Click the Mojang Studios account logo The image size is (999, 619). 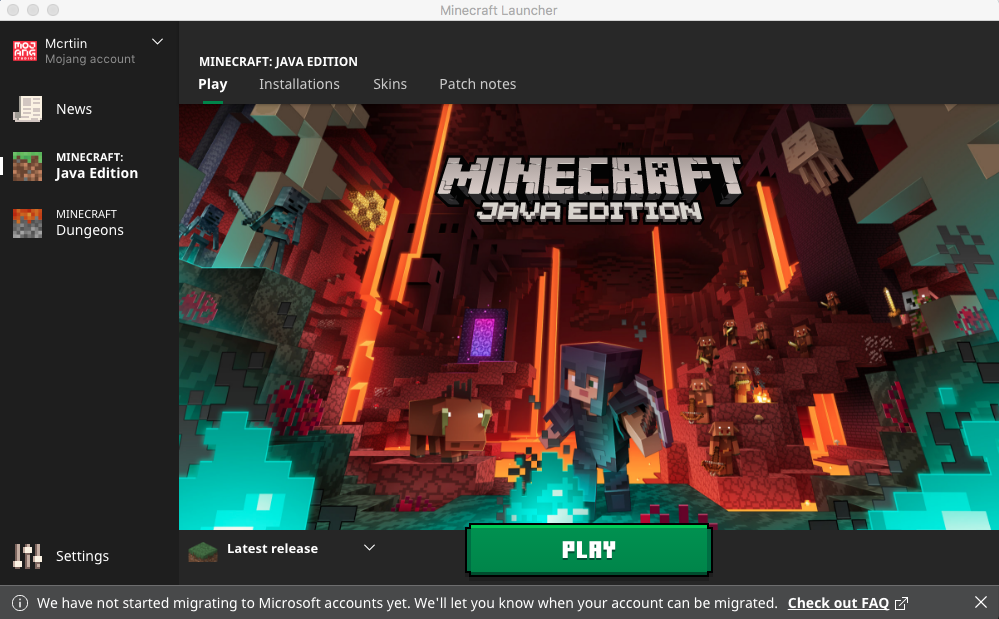pos(26,51)
